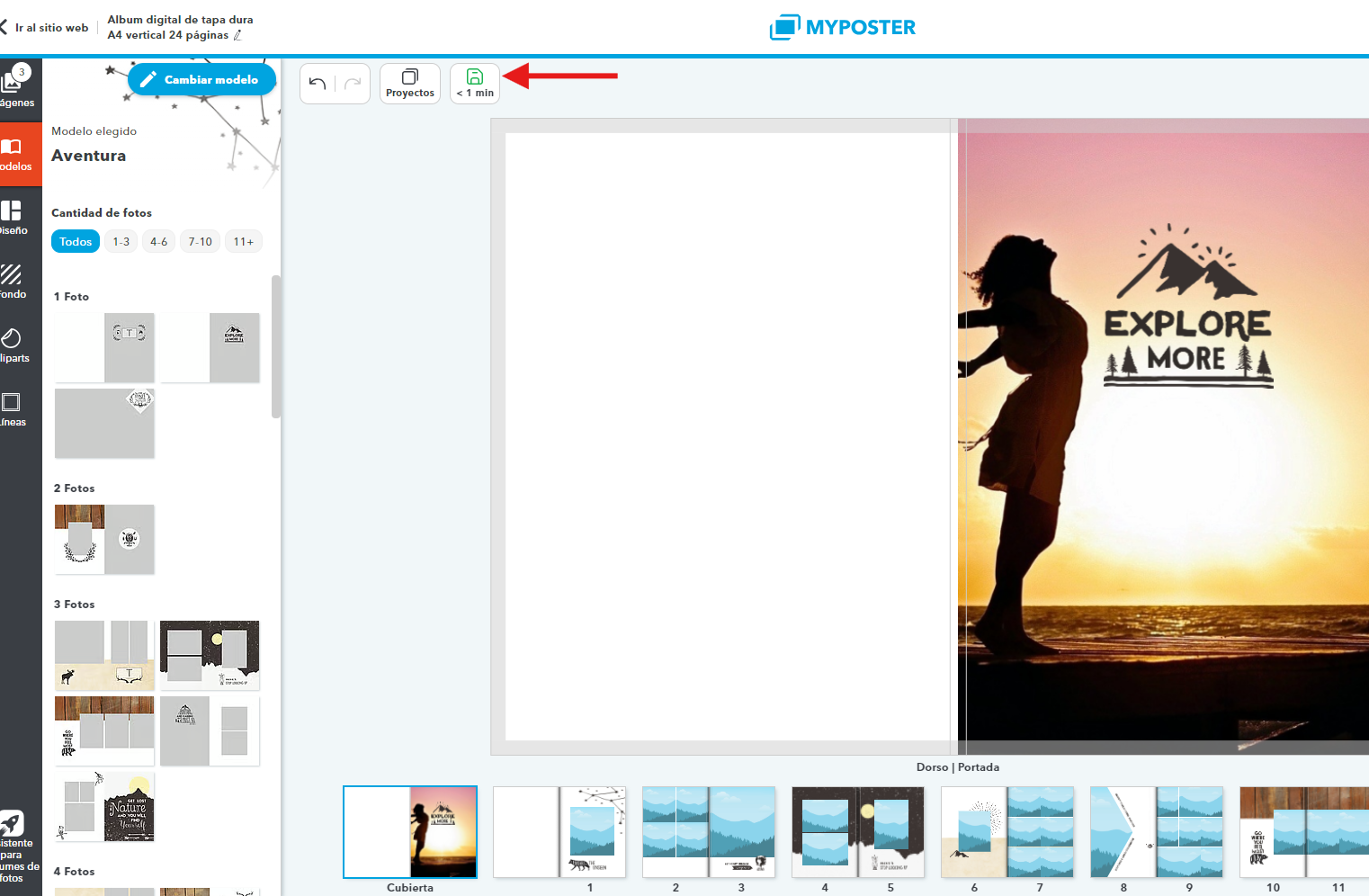Select pages 4-5 spread thumbnail
Image resolution: width=1369 pixels, height=896 pixels.
[858, 832]
